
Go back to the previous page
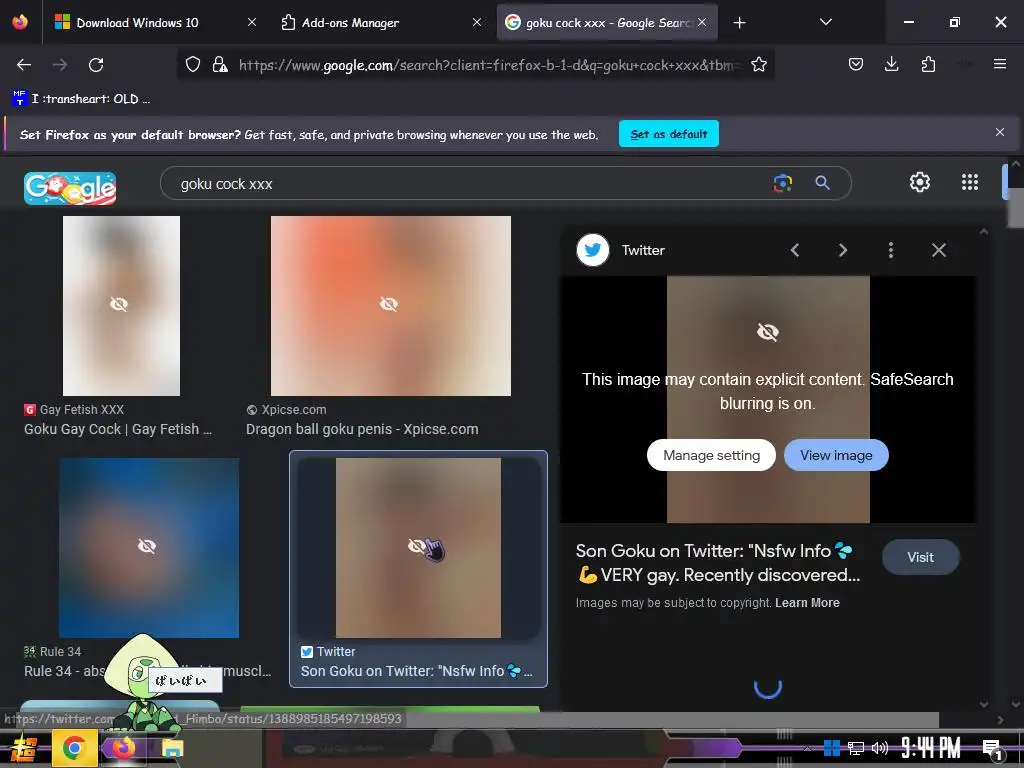(24, 65)
